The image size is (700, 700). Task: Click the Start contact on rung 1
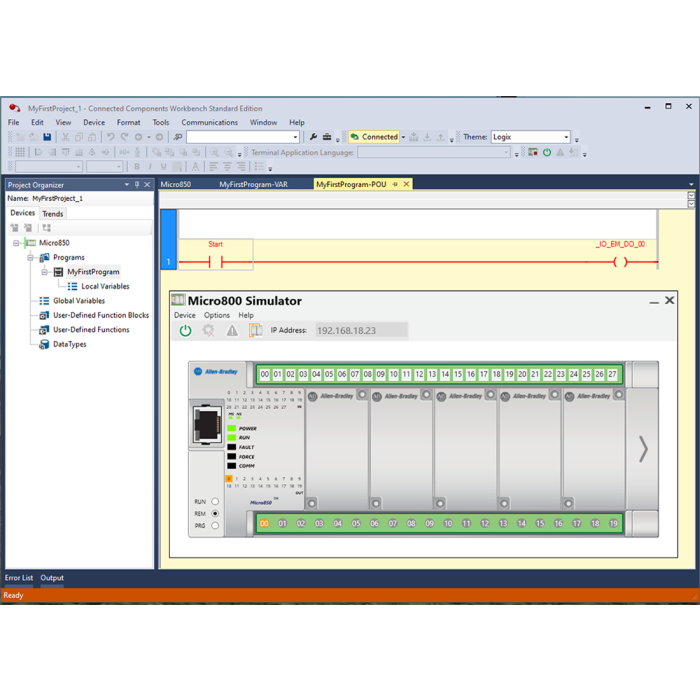(215, 262)
